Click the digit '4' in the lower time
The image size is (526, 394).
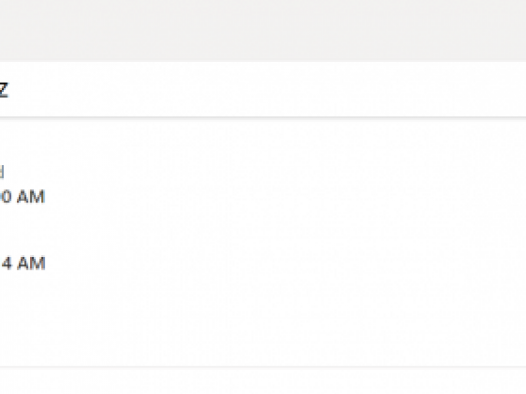pyautogui.click(x=7, y=264)
